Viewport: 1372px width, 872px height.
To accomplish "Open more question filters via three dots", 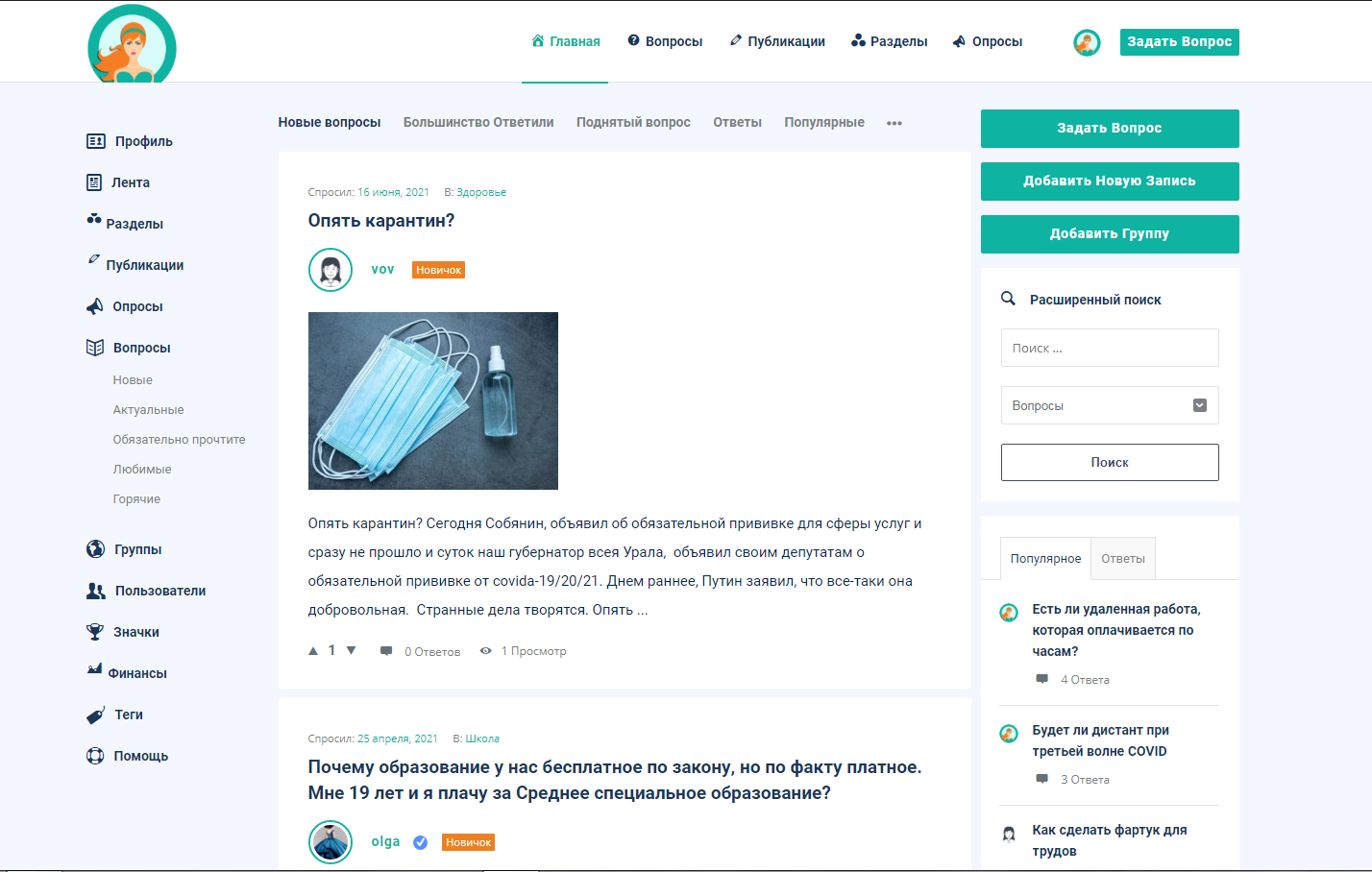I will click(x=894, y=123).
